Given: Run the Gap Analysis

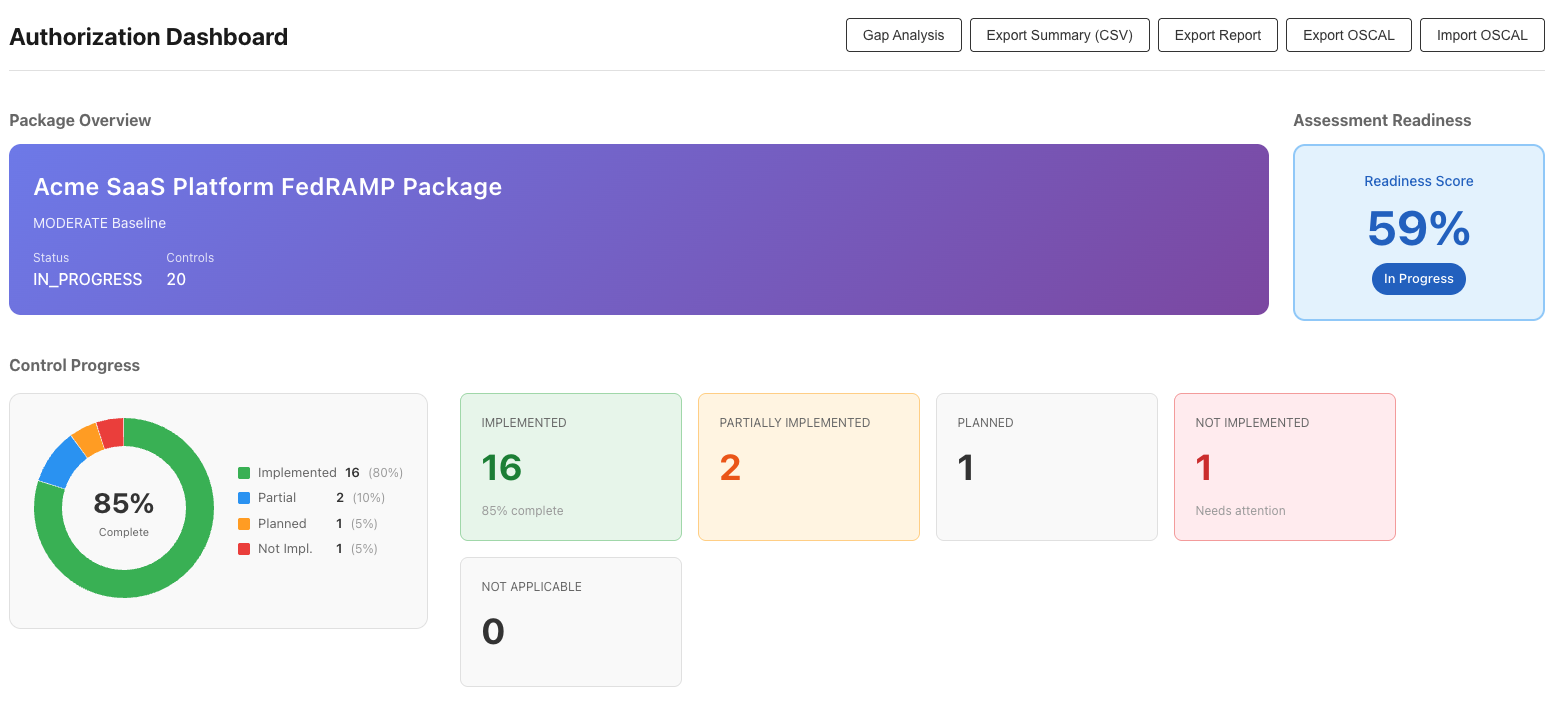Looking at the screenshot, I should pos(903,34).
